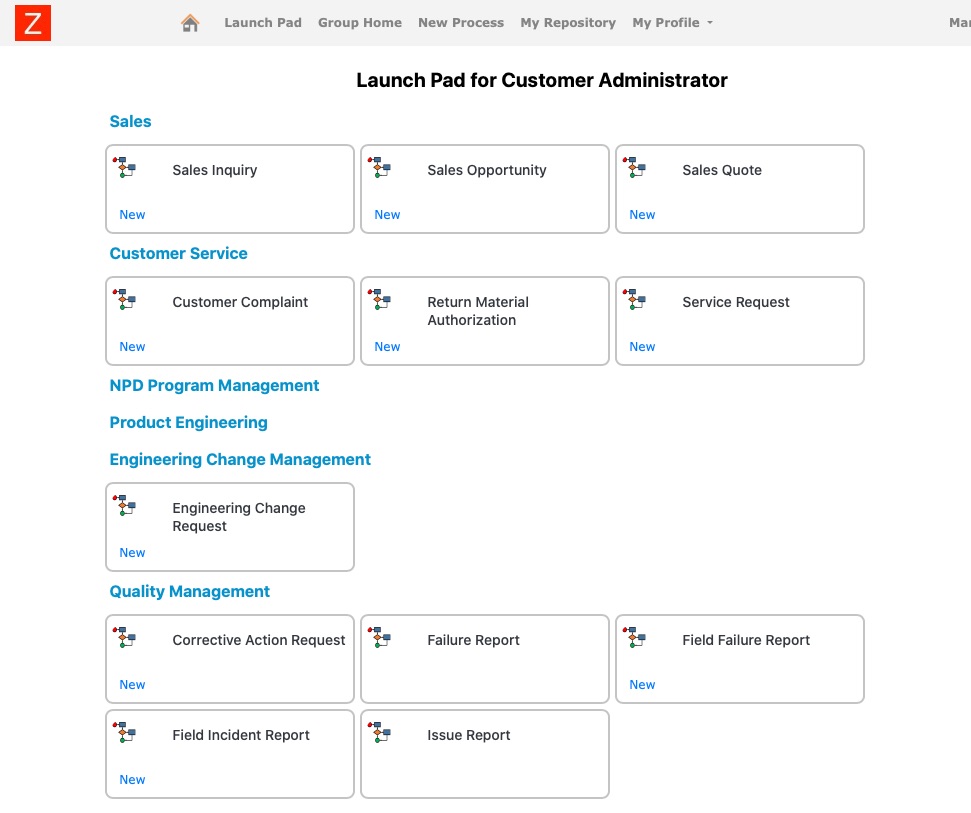Screen dimensions: 971x813
Task: Create a New Corrective Action Request
Action: [x=132, y=685]
